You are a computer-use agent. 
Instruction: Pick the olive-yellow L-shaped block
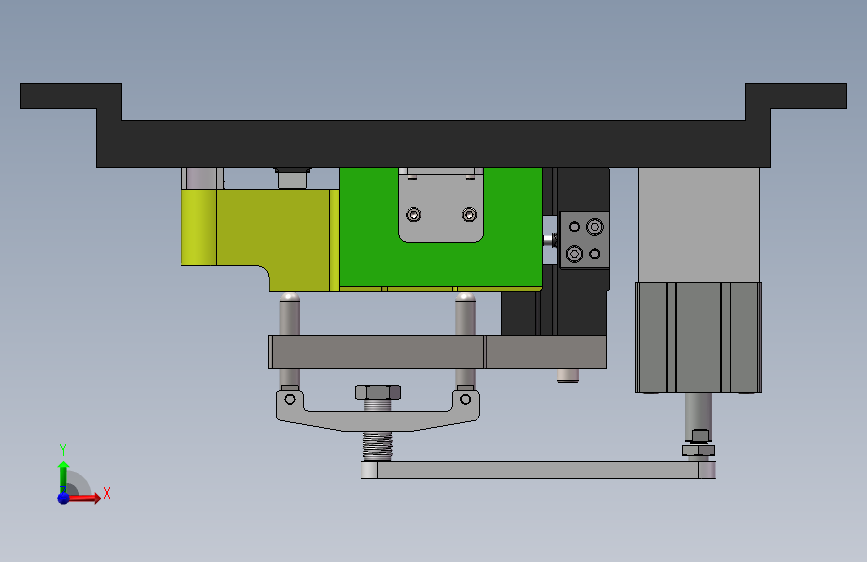point(276,238)
